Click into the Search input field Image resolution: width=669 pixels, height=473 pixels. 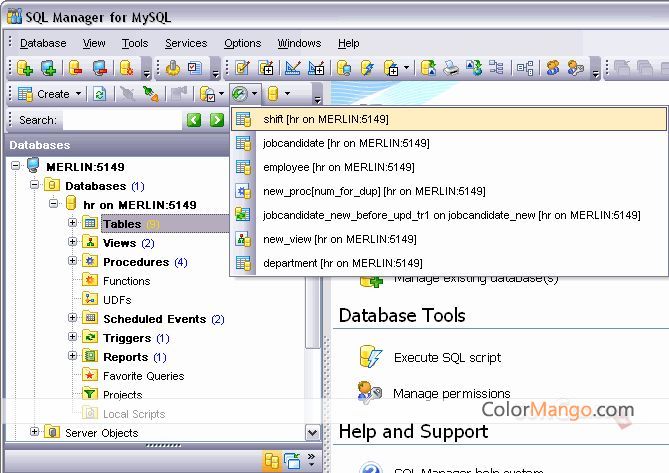point(122,120)
